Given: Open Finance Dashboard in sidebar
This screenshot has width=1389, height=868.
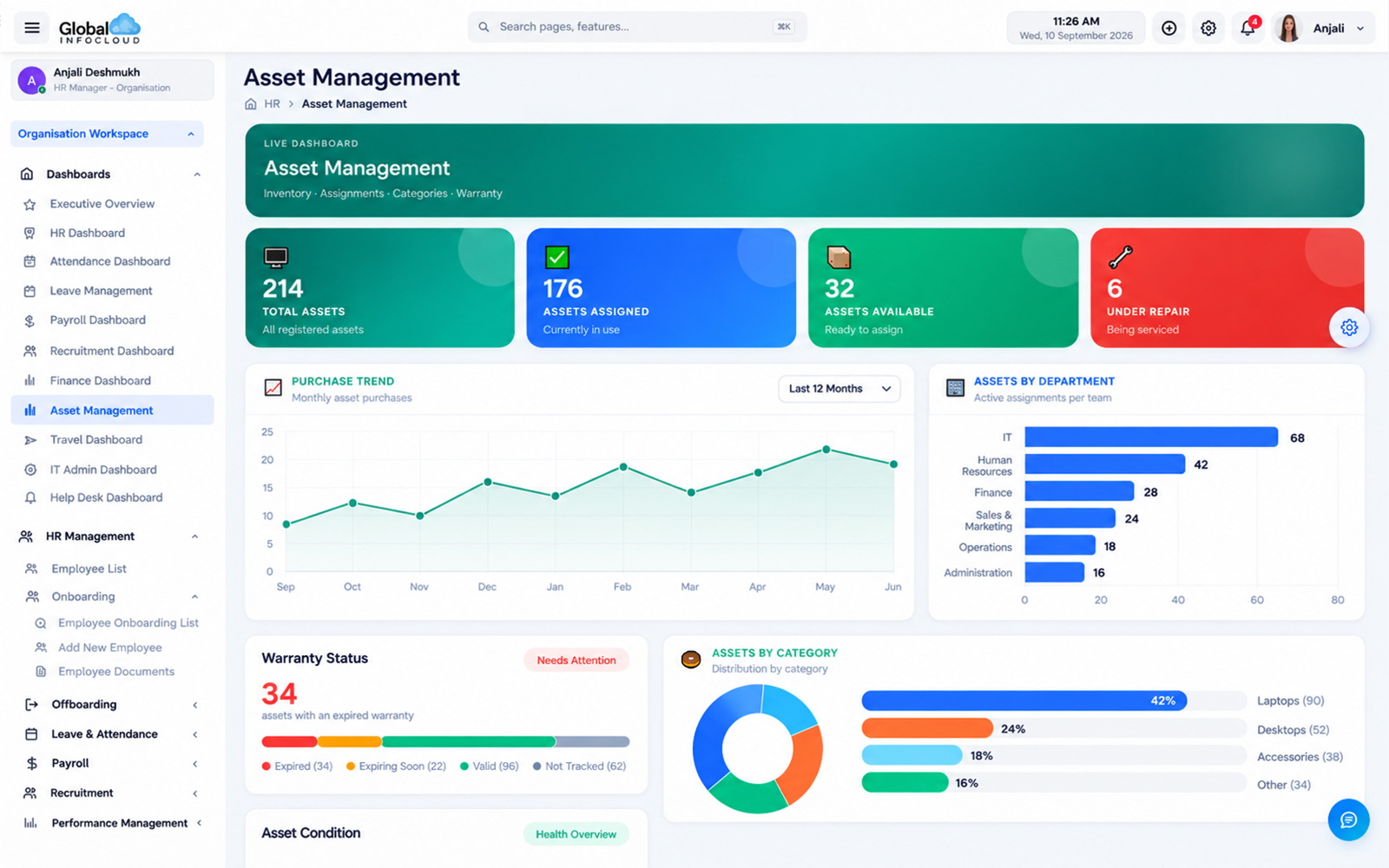Looking at the screenshot, I should click(x=101, y=381).
